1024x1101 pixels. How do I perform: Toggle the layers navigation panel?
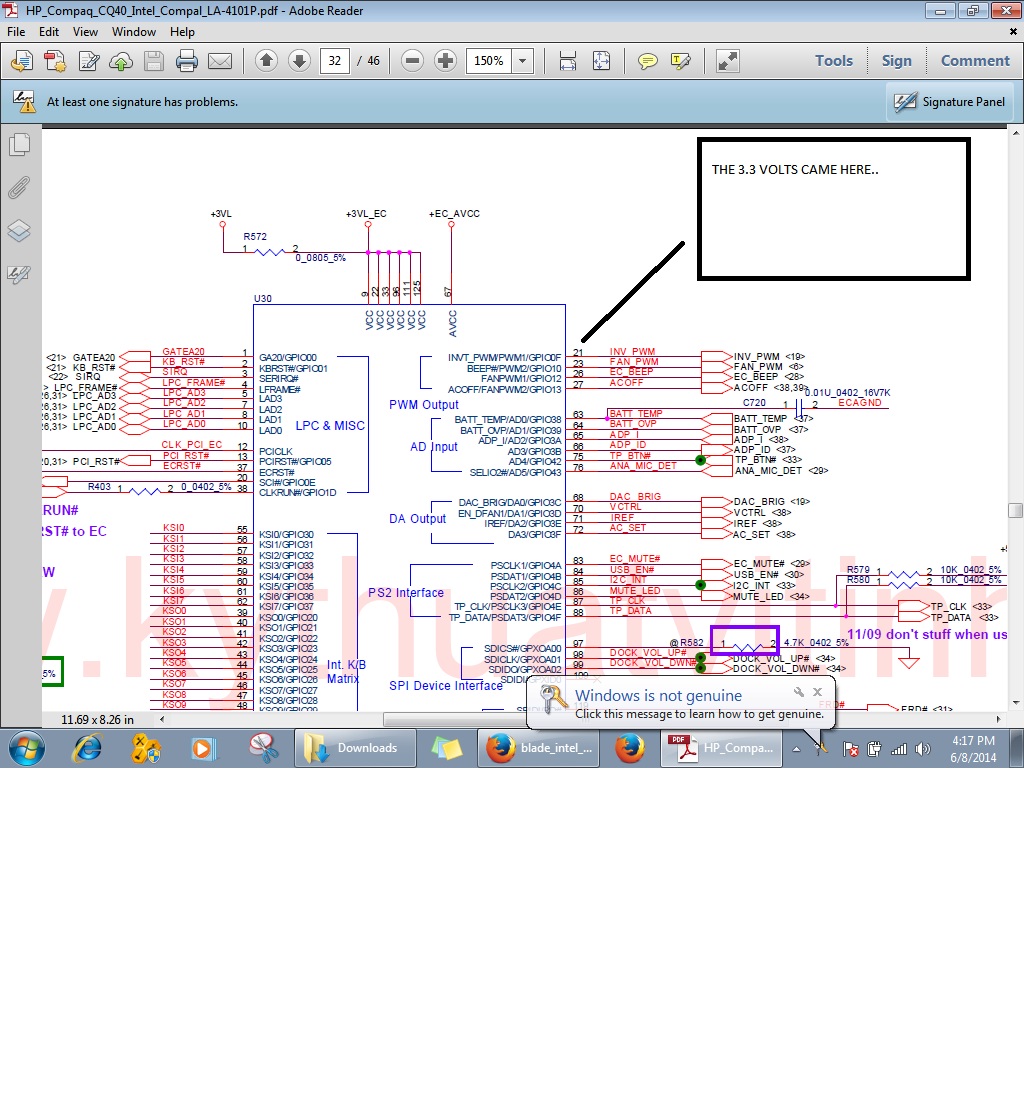19,231
